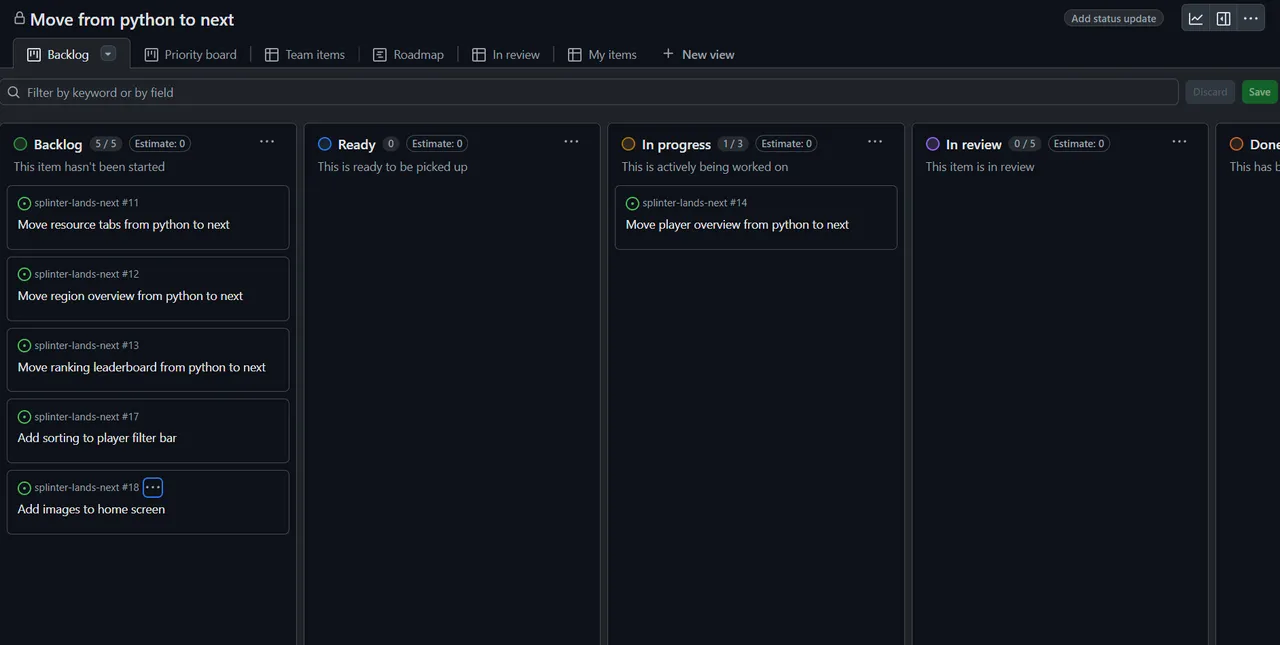Open the Insights chart icon

[1196, 18]
